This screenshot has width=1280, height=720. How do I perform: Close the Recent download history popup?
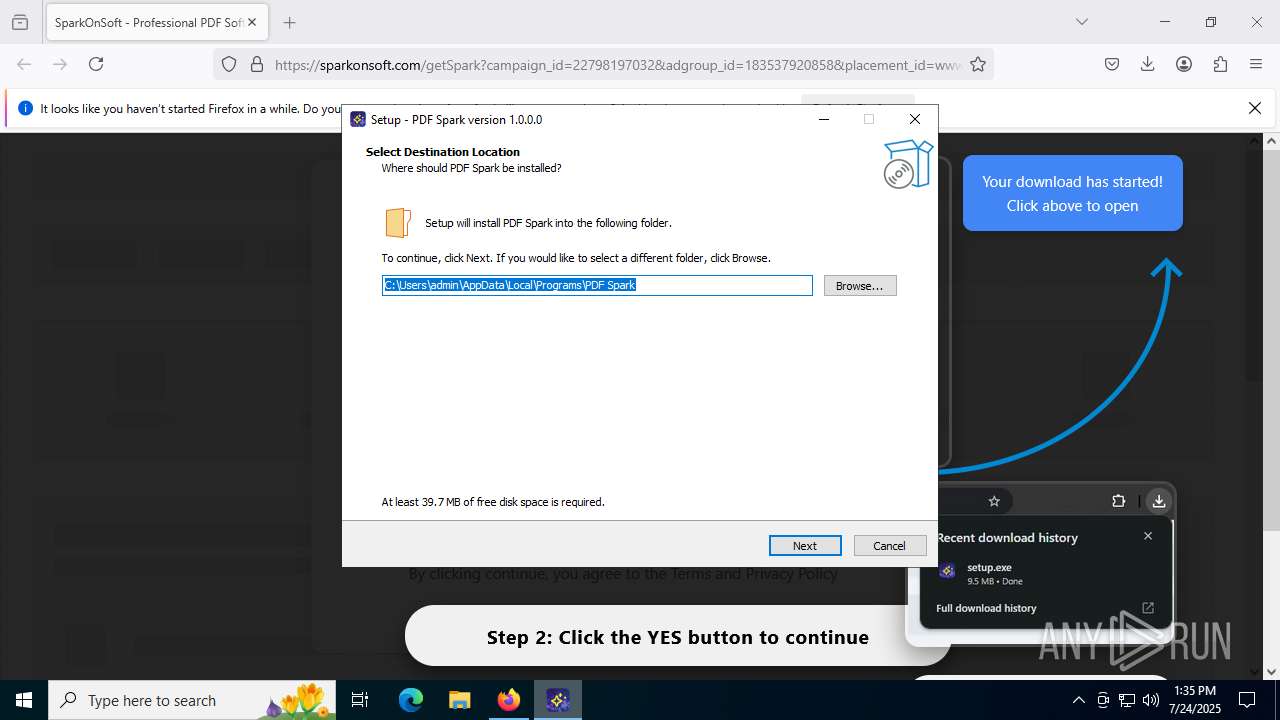click(x=1148, y=536)
